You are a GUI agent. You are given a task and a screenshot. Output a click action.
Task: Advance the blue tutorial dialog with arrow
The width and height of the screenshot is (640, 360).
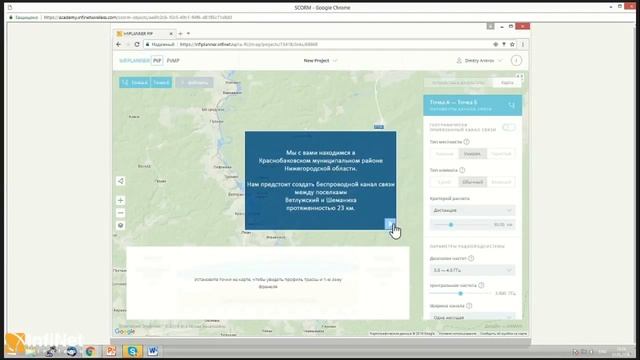tap(390, 223)
